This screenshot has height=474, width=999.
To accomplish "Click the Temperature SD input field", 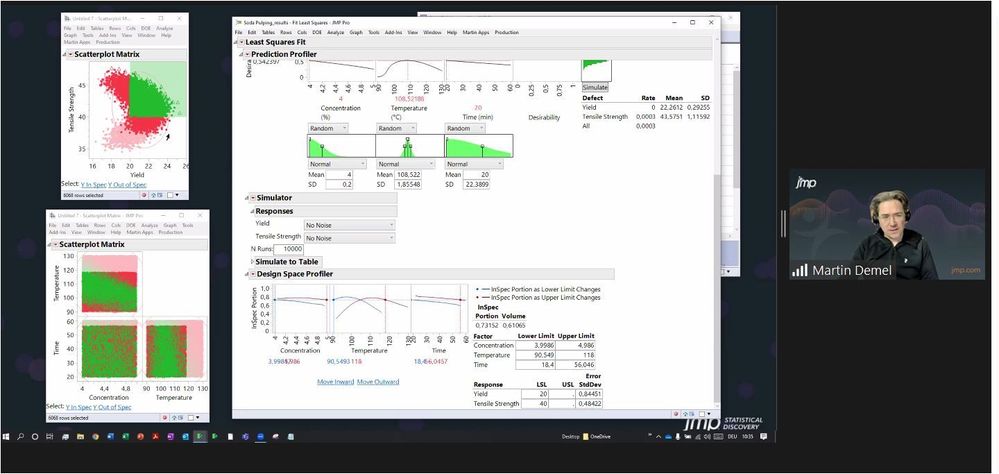I will (x=406, y=185).
